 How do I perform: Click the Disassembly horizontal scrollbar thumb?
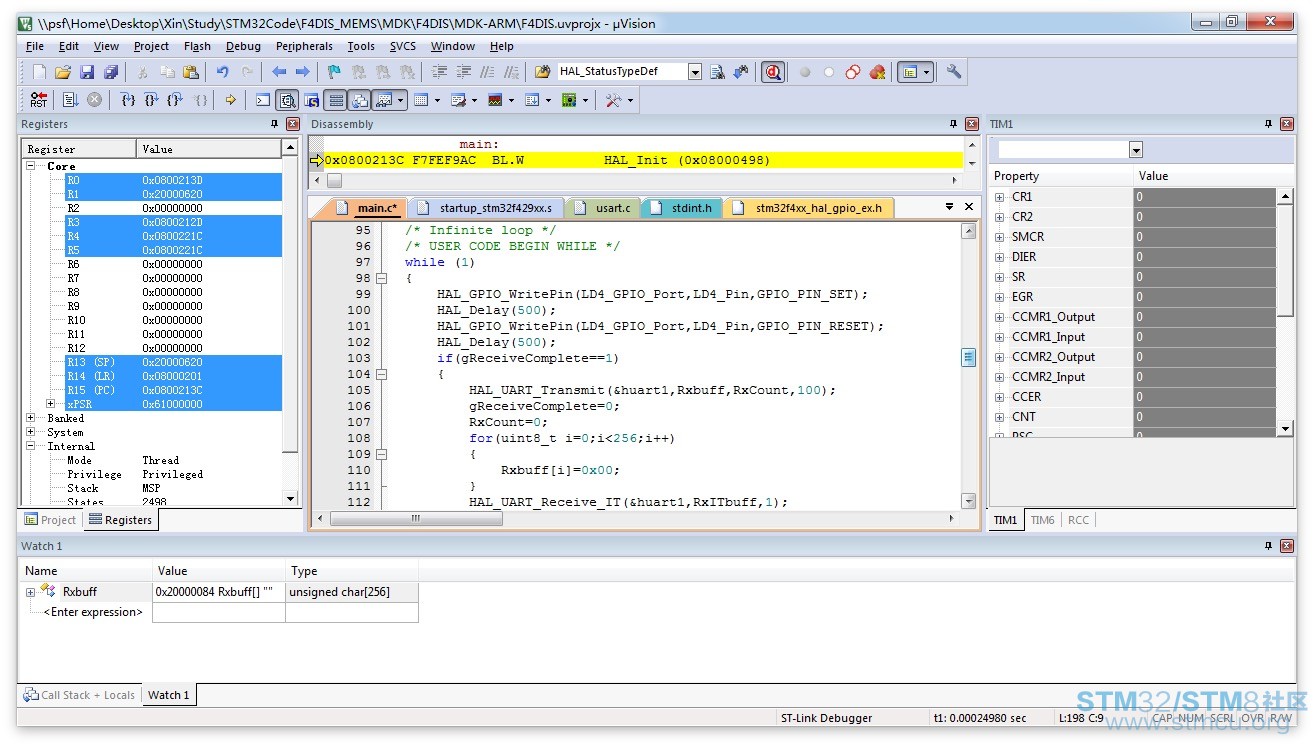pos(334,181)
